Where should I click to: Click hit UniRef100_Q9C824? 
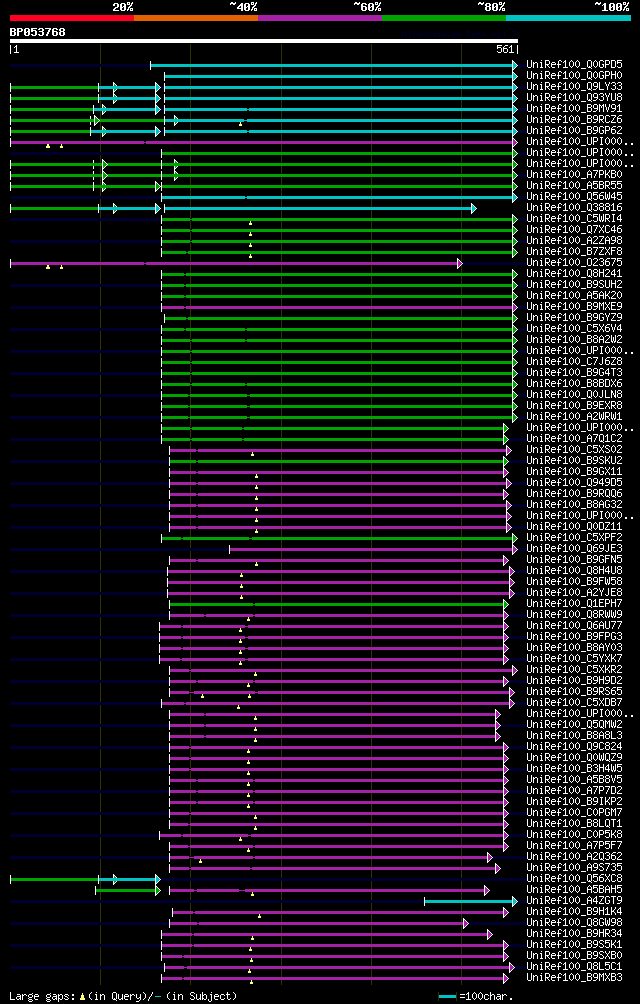(574, 745)
